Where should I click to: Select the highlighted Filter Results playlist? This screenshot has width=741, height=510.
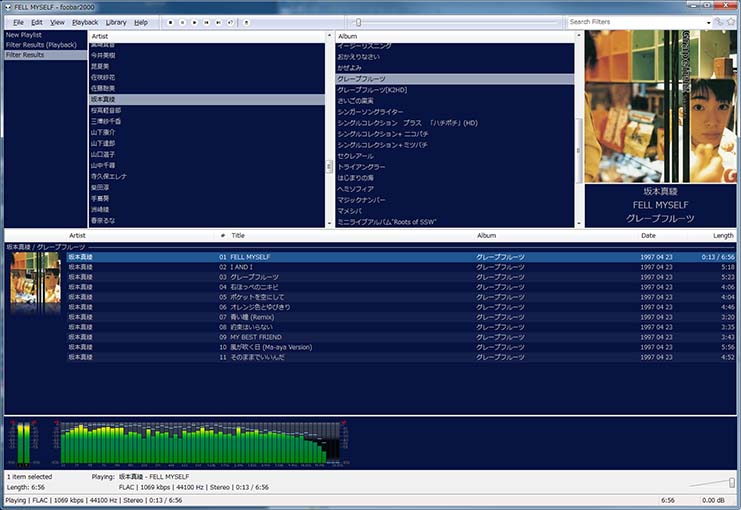[x=45, y=55]
